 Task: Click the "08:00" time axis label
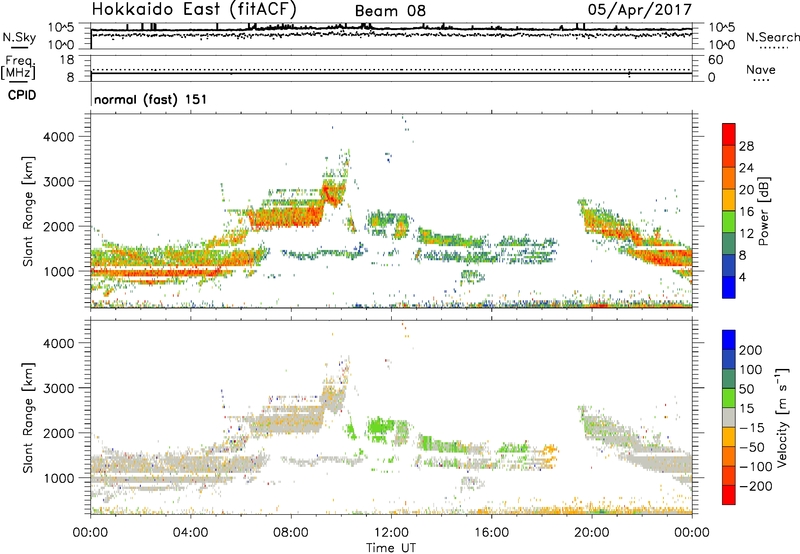pyautogui.click(x=291, y=533)
